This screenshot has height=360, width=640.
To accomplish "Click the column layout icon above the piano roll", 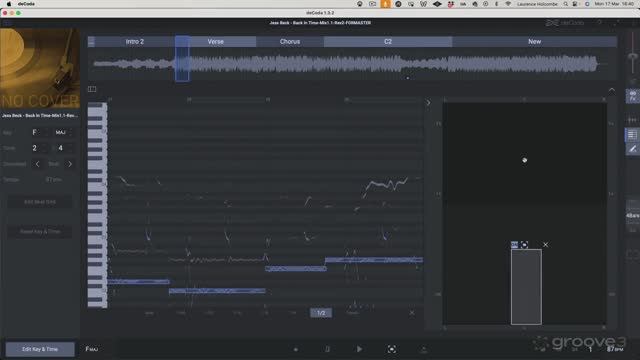I will pos(92,89).
